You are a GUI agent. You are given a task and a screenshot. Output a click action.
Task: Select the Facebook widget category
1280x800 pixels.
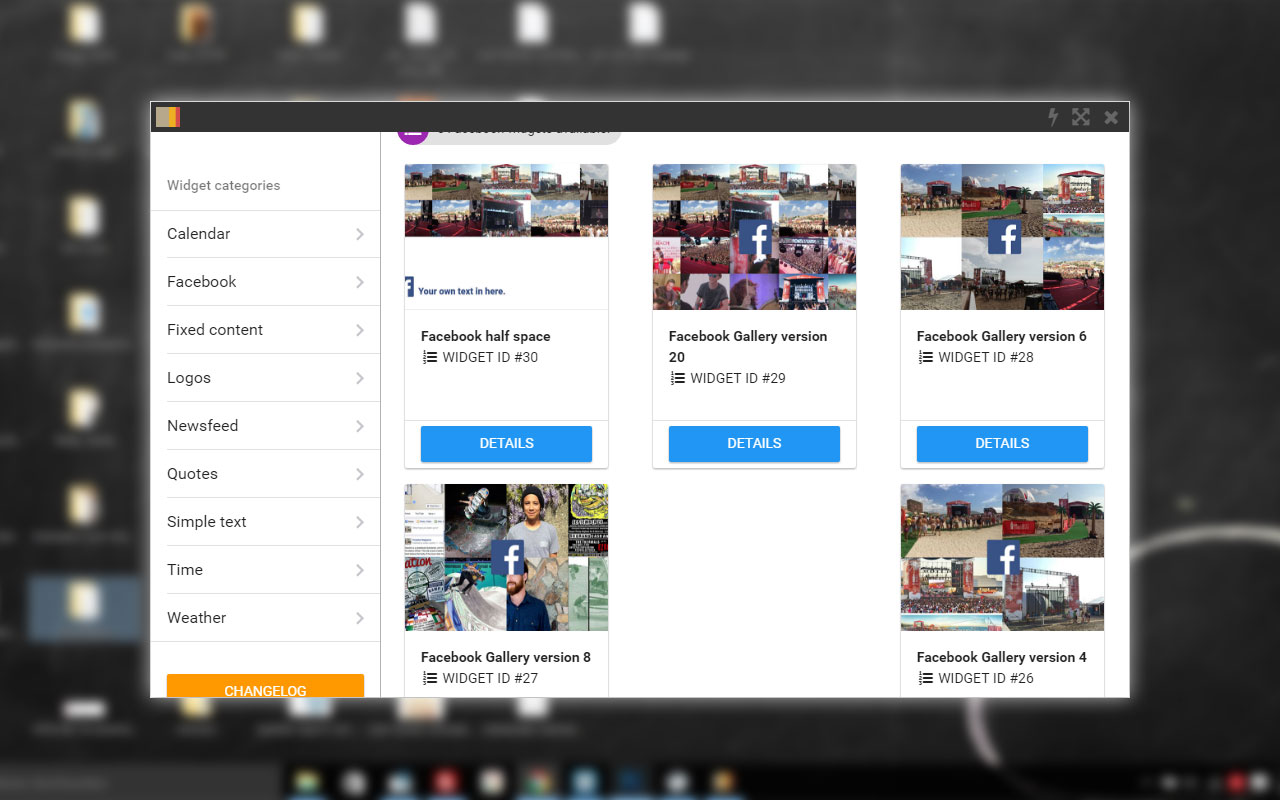[265, 282]
